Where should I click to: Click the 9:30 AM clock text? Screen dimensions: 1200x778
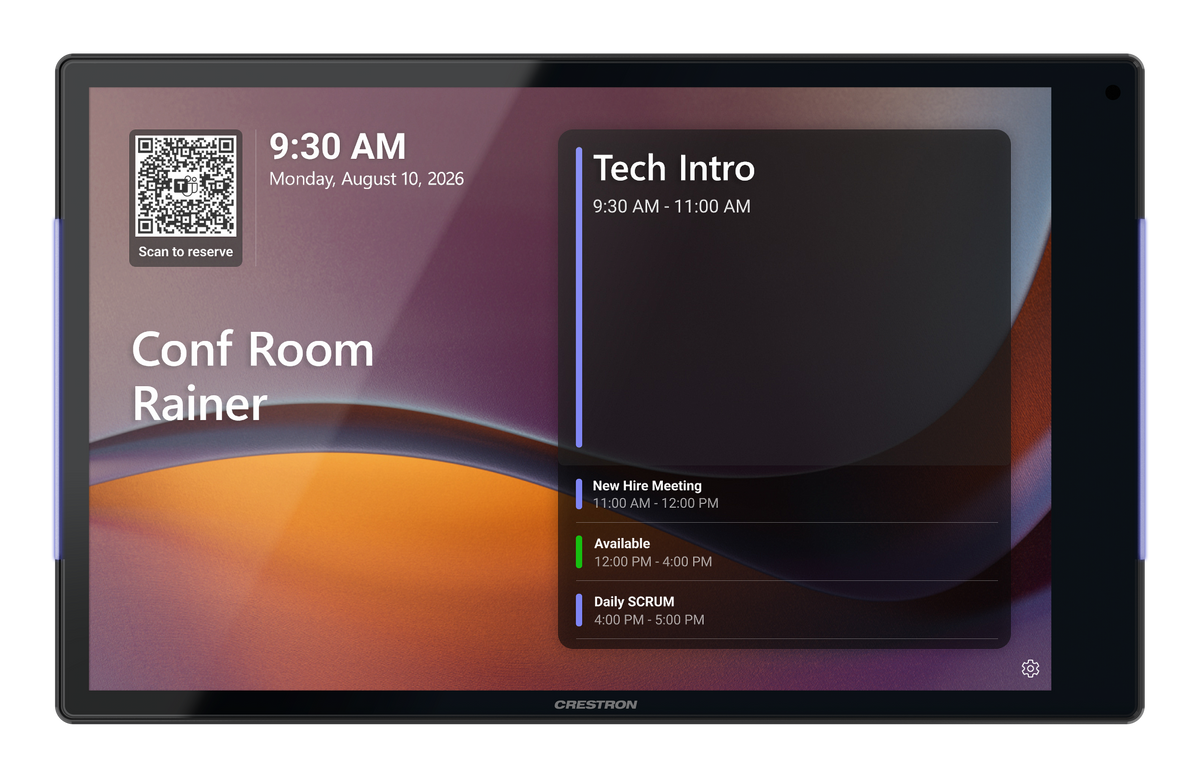[338, 147]
